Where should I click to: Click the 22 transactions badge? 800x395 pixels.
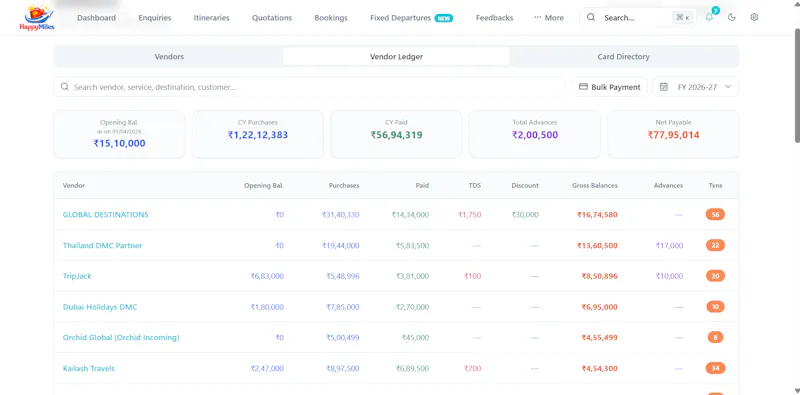[x=715, y=245]
